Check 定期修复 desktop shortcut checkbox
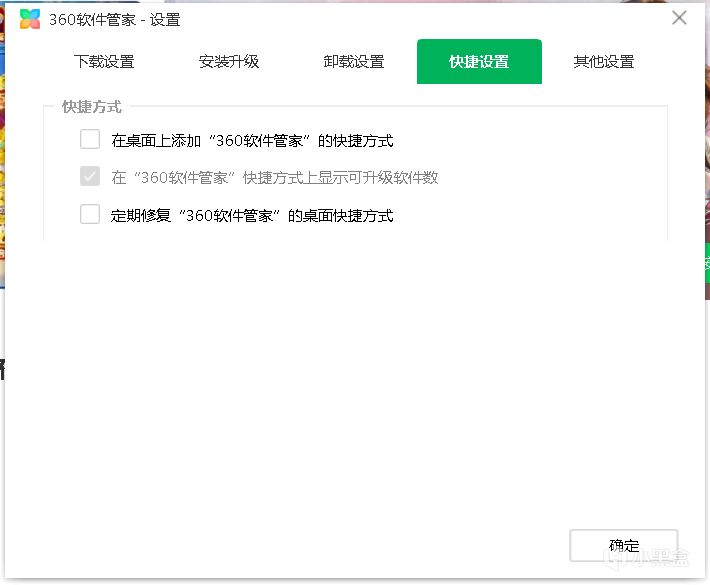 pyautogui.click(x=90, y=214)
